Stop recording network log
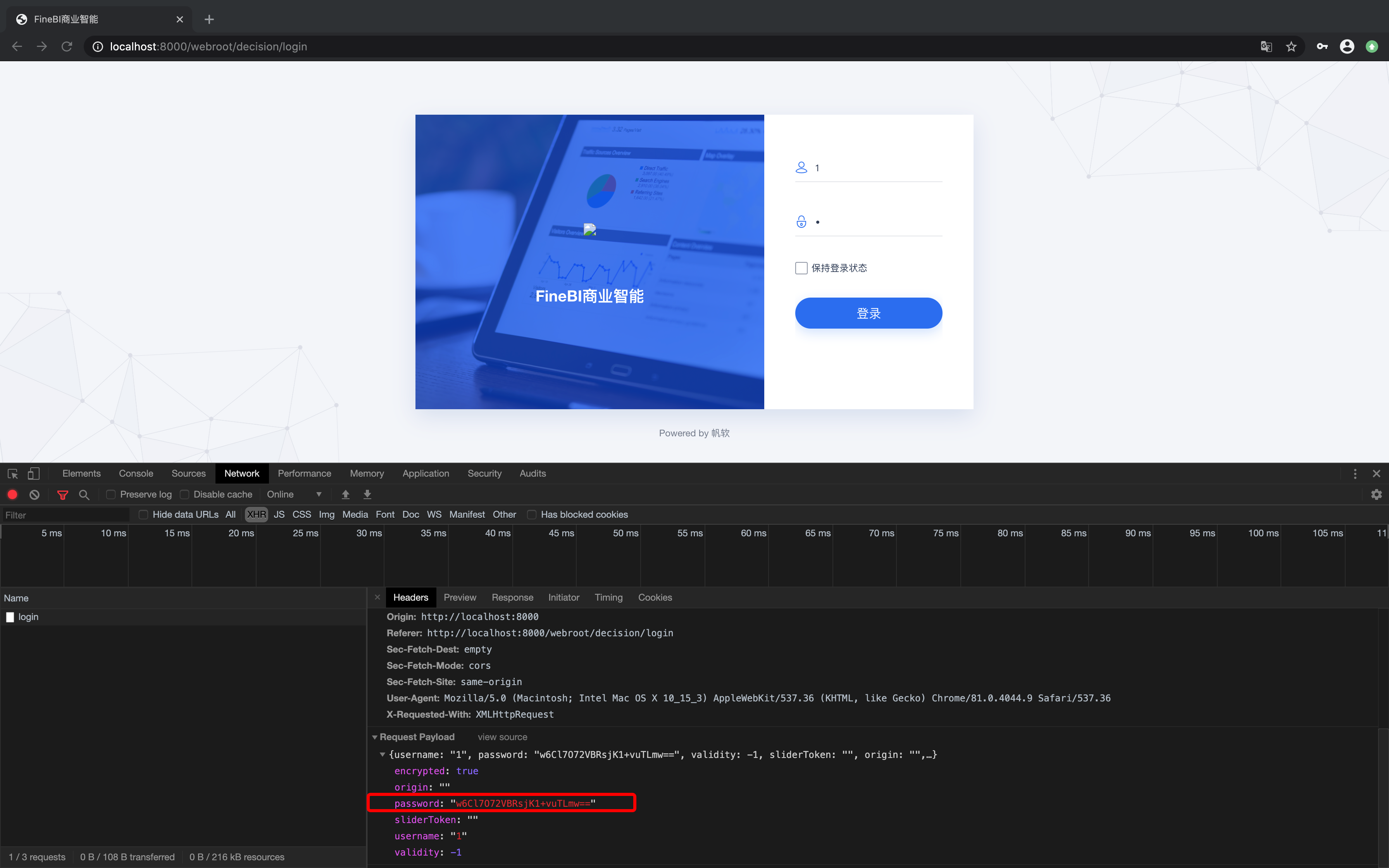This screenshot has height=868, width=1389. (12, 494)
